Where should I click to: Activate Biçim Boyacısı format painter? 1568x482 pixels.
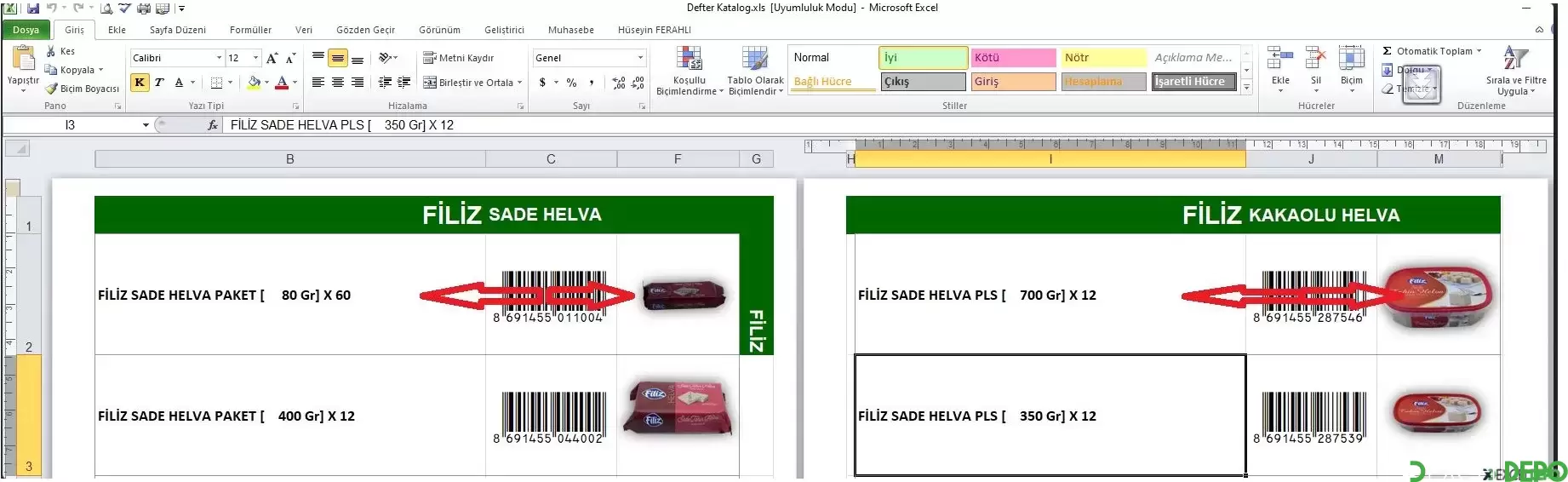(x=82, y=89)
